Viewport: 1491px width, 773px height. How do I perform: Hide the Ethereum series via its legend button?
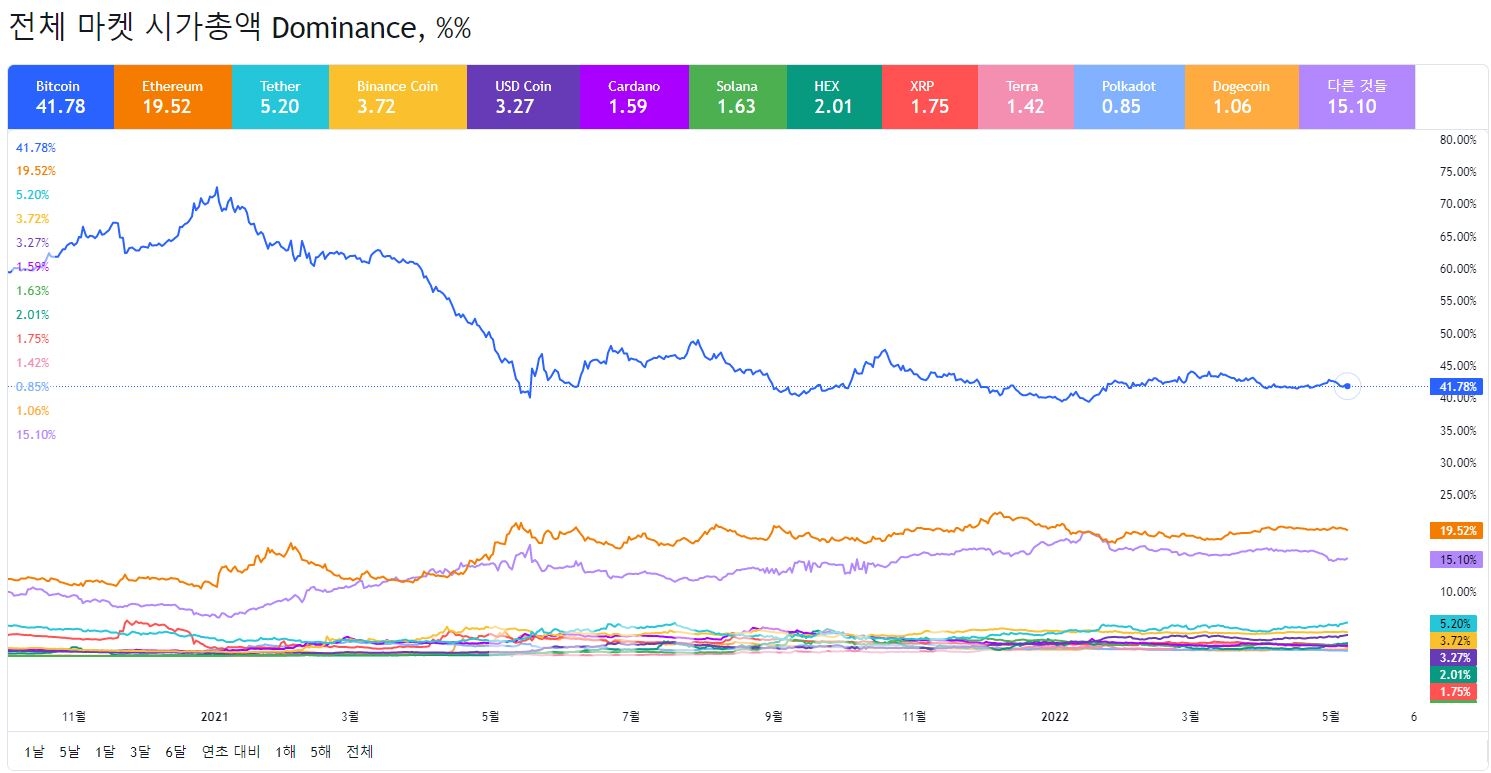tap(172, 96)
